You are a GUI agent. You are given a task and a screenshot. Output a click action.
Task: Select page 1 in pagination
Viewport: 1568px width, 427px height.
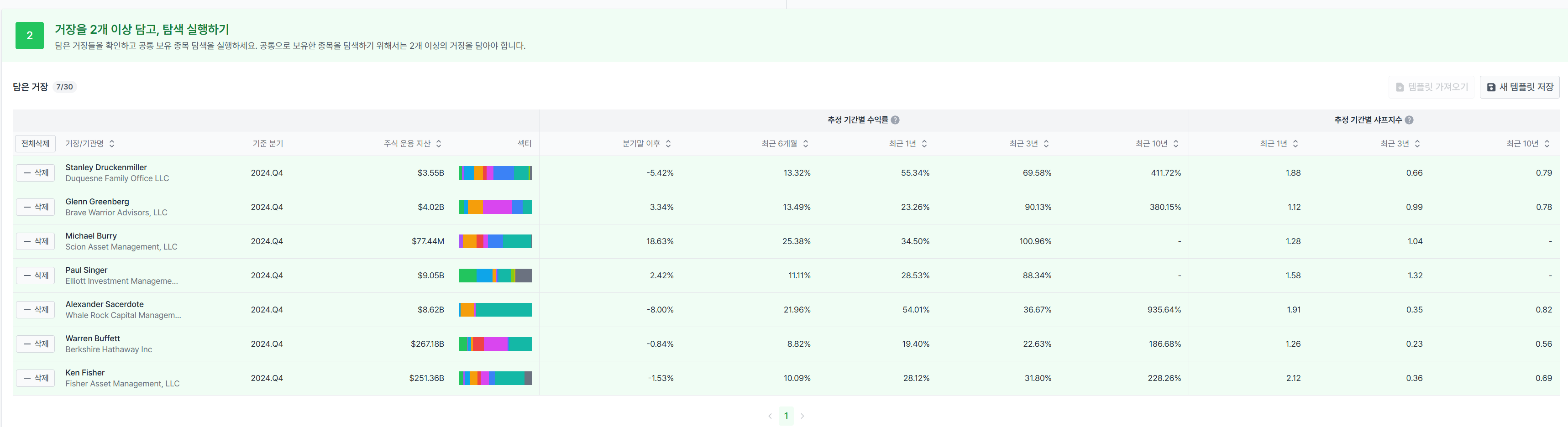786,416
